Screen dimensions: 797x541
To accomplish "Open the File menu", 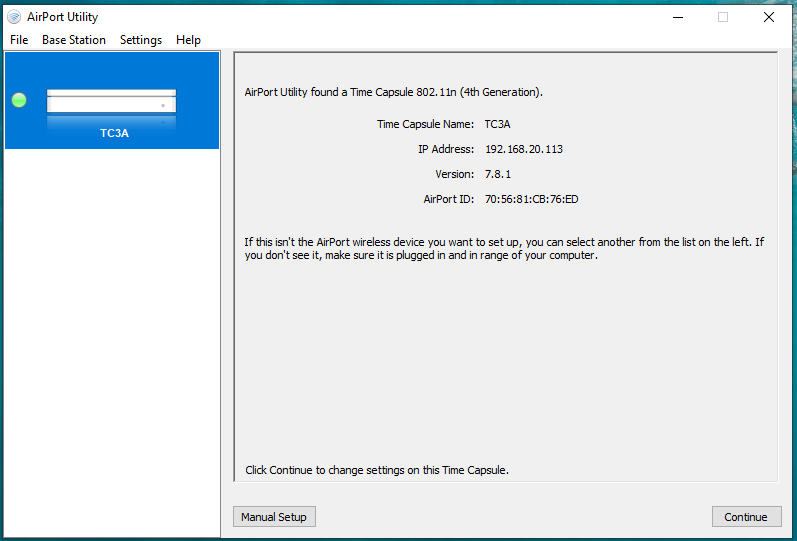I will (19, 40).
